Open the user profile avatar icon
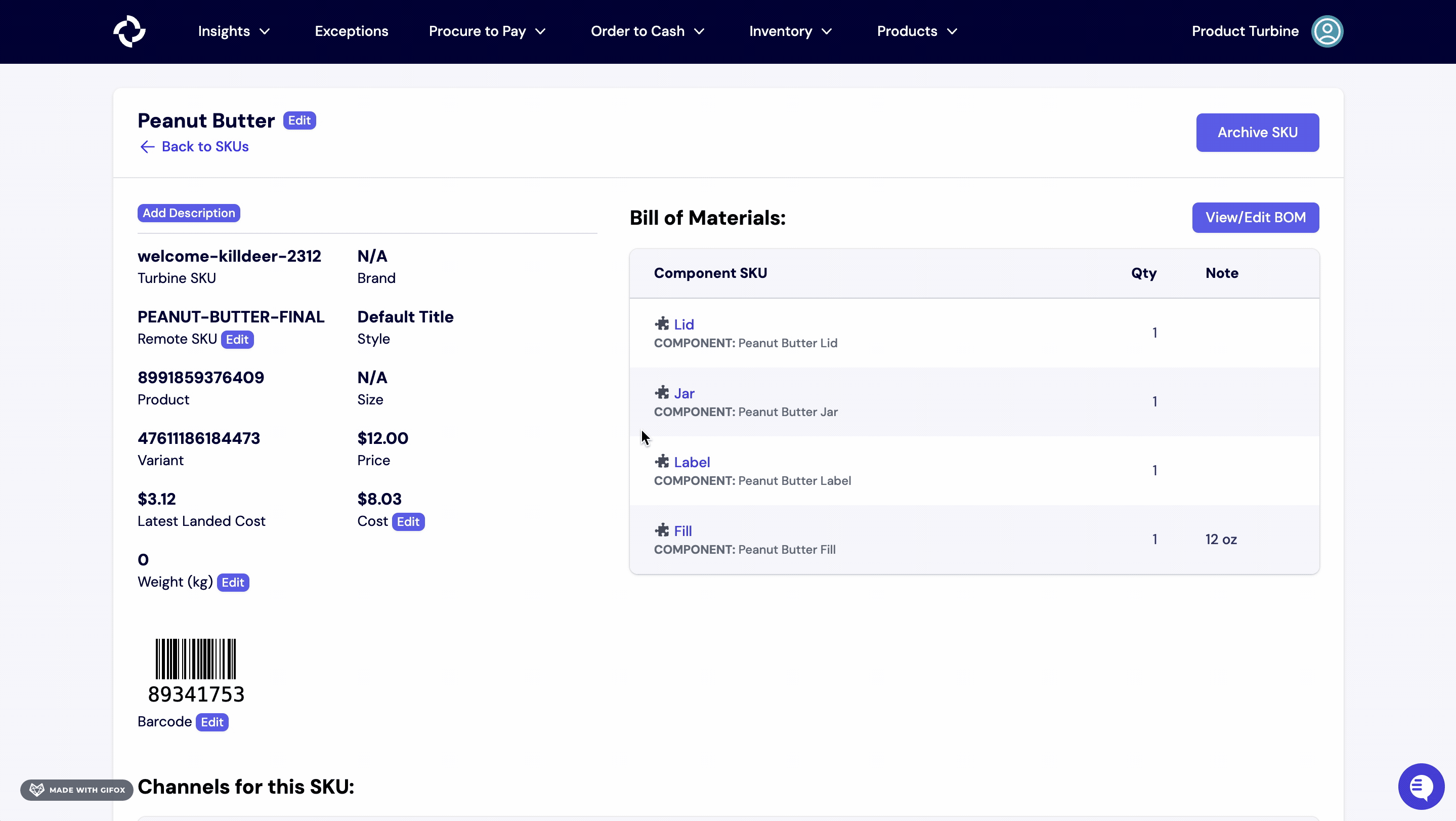Viewport: 1456px width, 821px height. click(1326, 31)
